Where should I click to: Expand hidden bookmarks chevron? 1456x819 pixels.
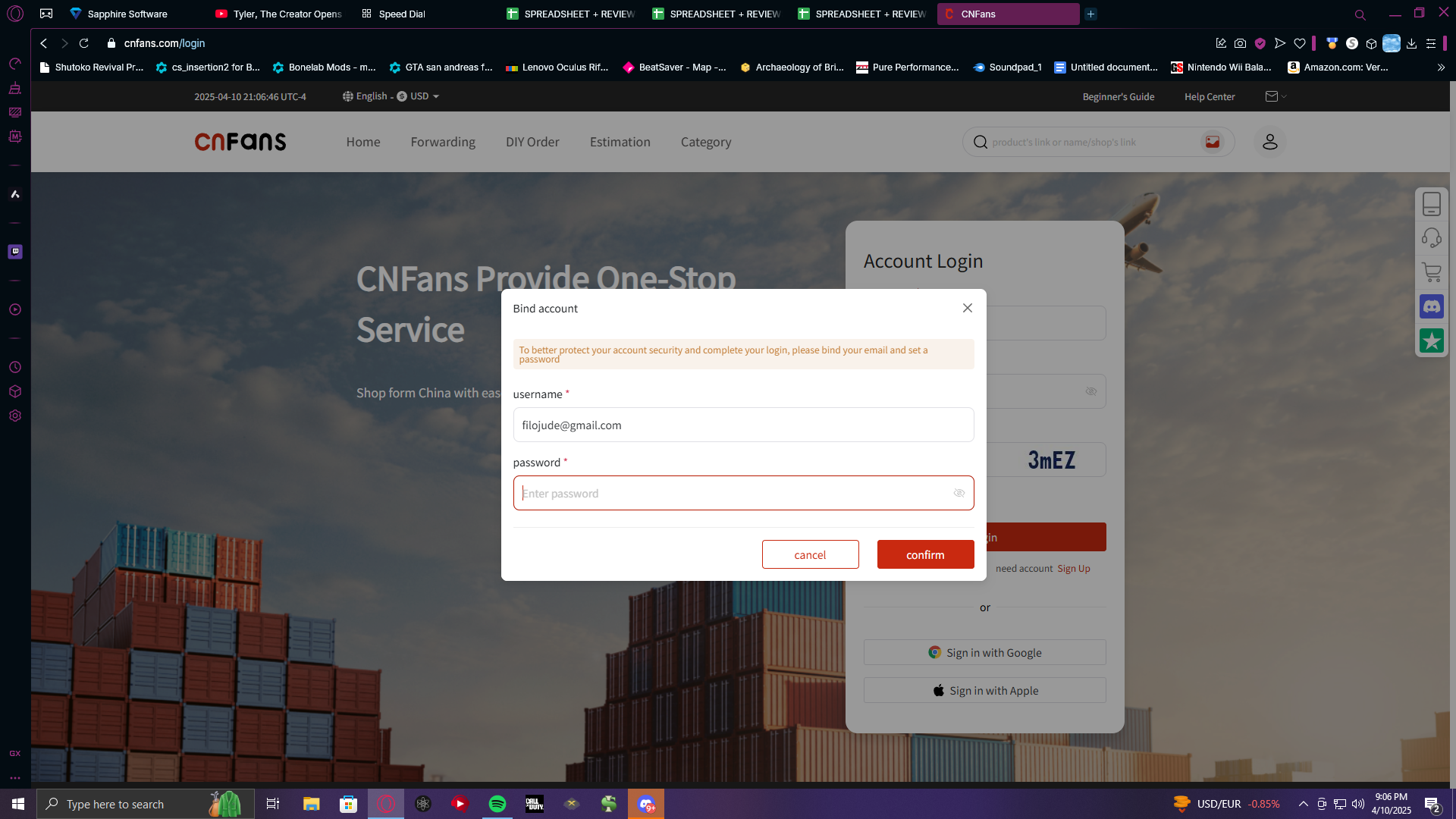pos(1441,67)
